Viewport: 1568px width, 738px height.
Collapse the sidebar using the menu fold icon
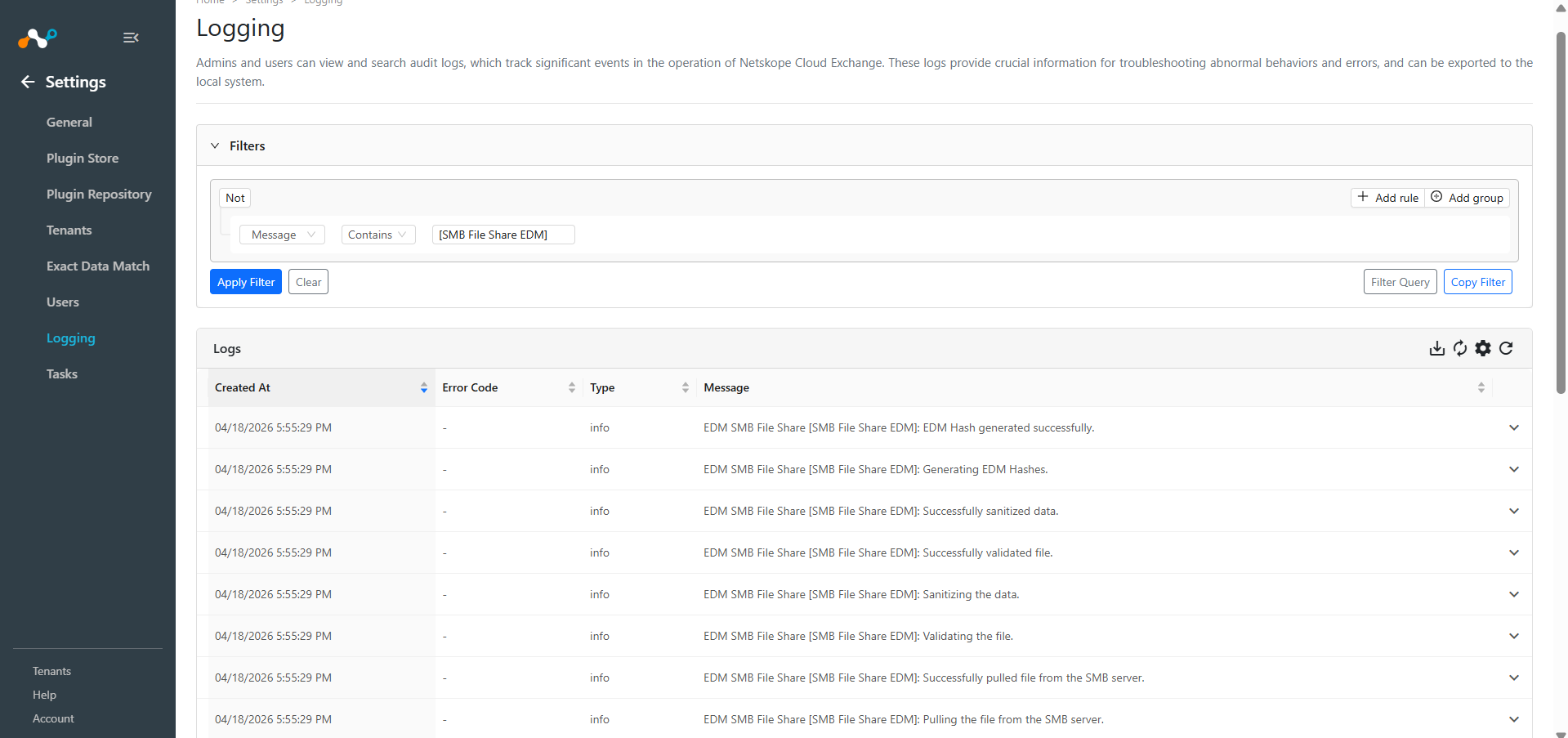131,38
